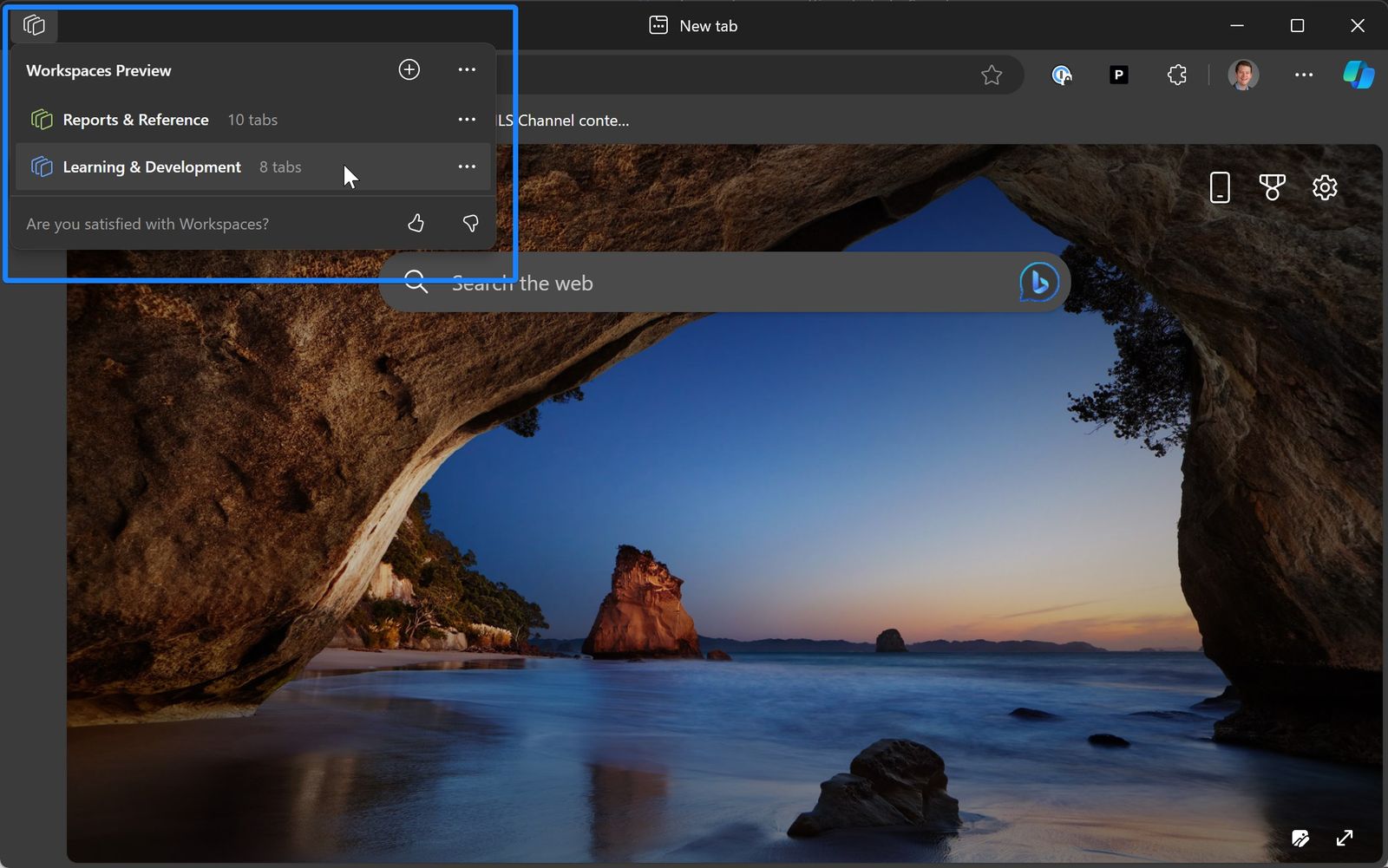Open the Microsoft Rewards medal icon

[x=1272, y=186]
